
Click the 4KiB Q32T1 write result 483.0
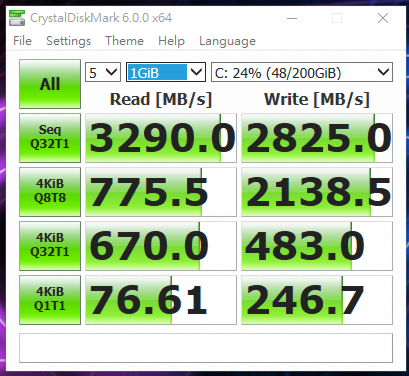click(317, 246)
